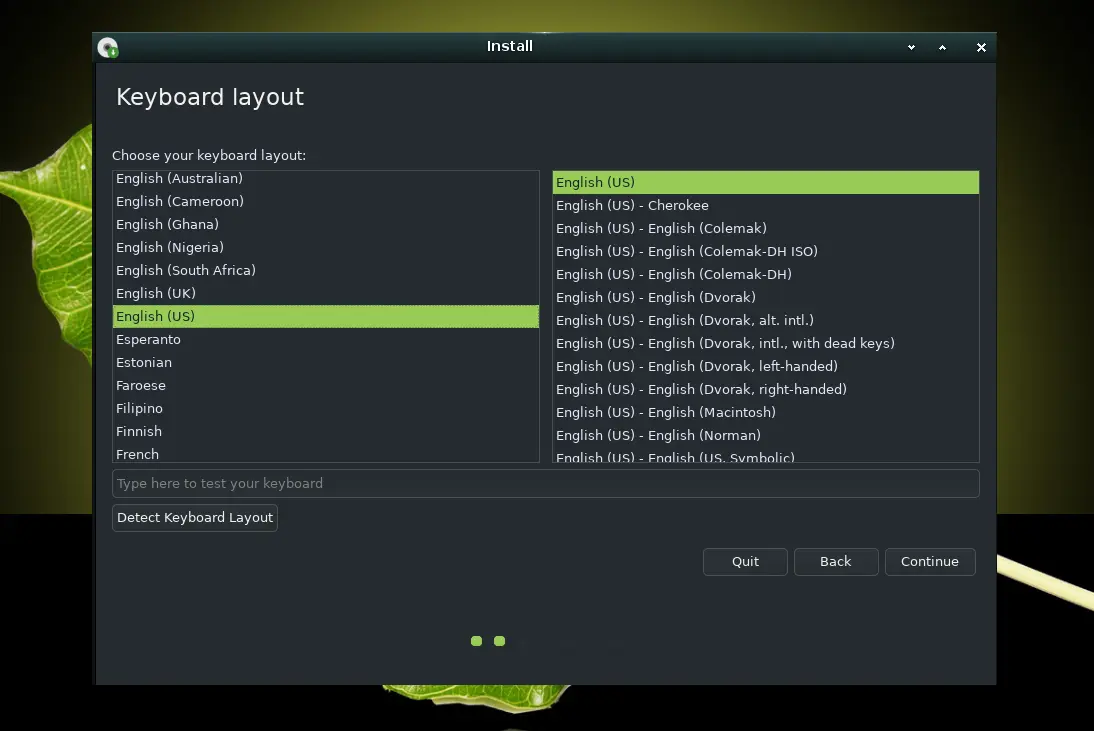Select the English (Dvorak) variant
The image size is (1094, 731).
pyautogui.click(x=655, y=297)
